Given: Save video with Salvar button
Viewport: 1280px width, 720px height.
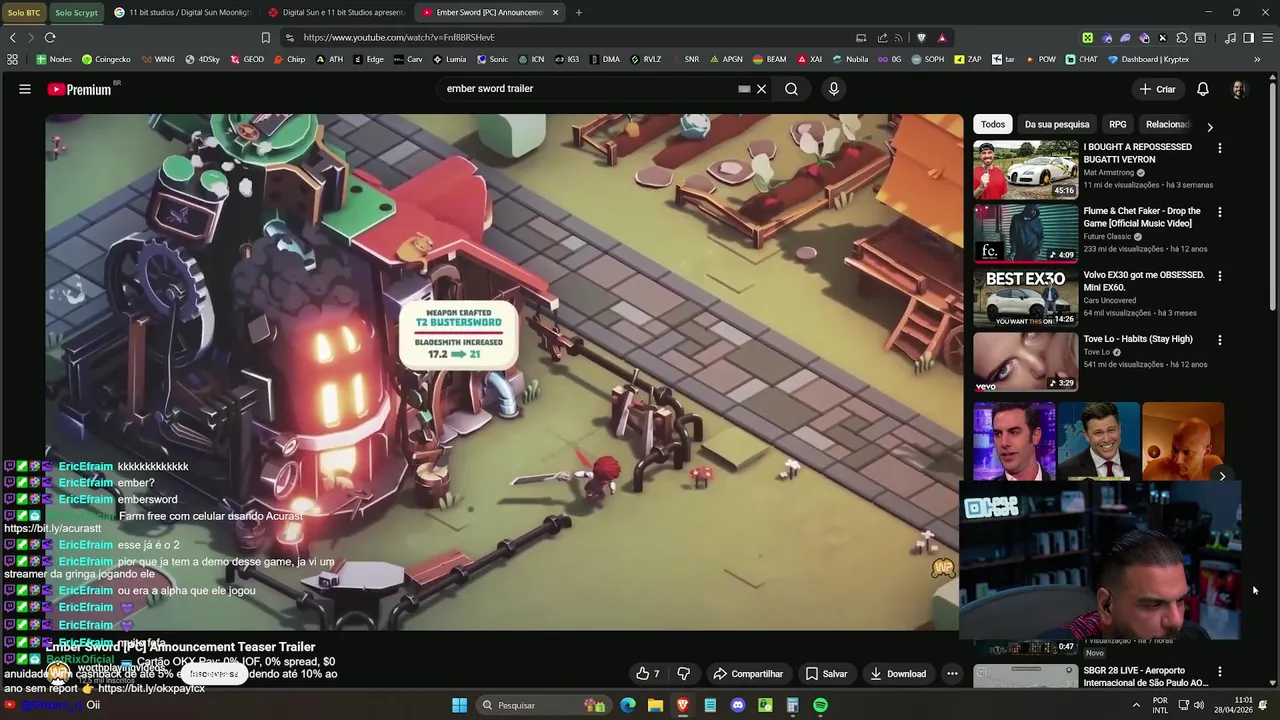Looking at the screenshot, I should click(x=827, y=674).
